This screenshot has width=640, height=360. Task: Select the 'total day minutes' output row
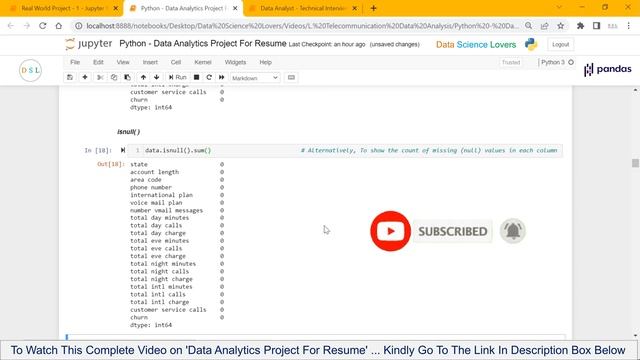pyautogui.click(x=177, y=218)
